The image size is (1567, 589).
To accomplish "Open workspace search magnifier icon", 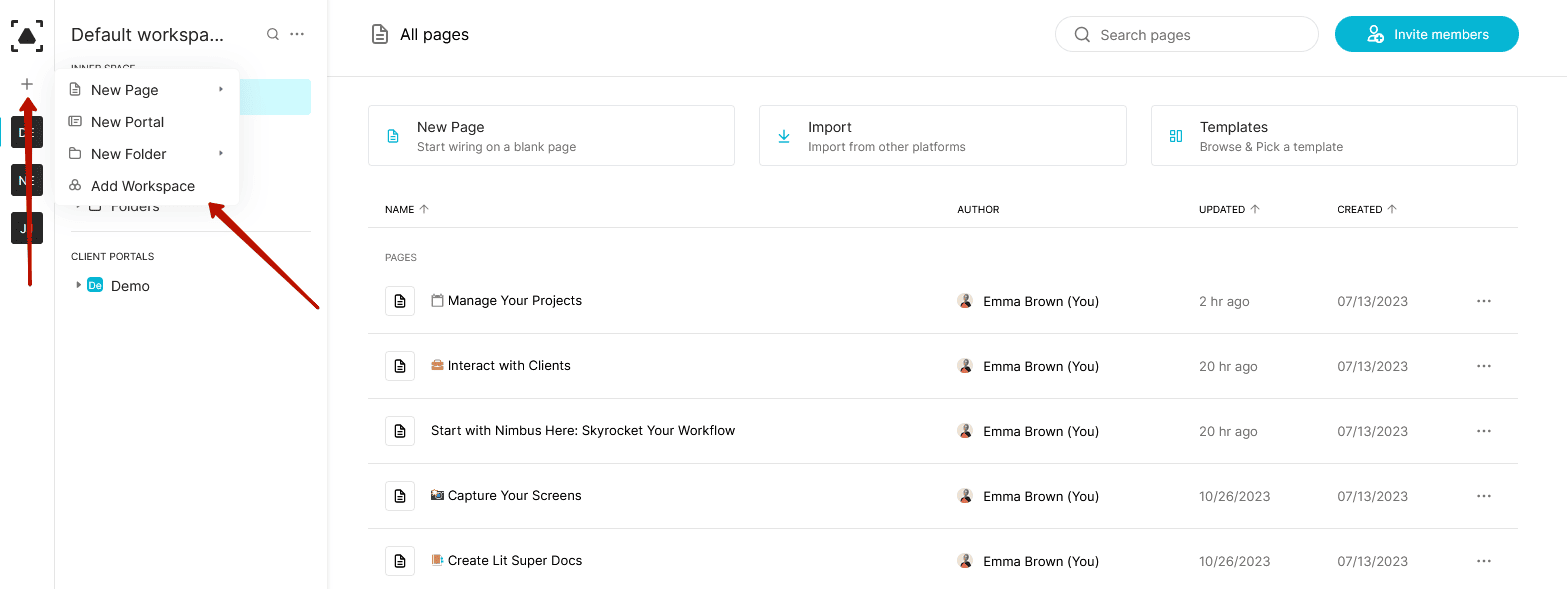I will [x=273, y=34].
